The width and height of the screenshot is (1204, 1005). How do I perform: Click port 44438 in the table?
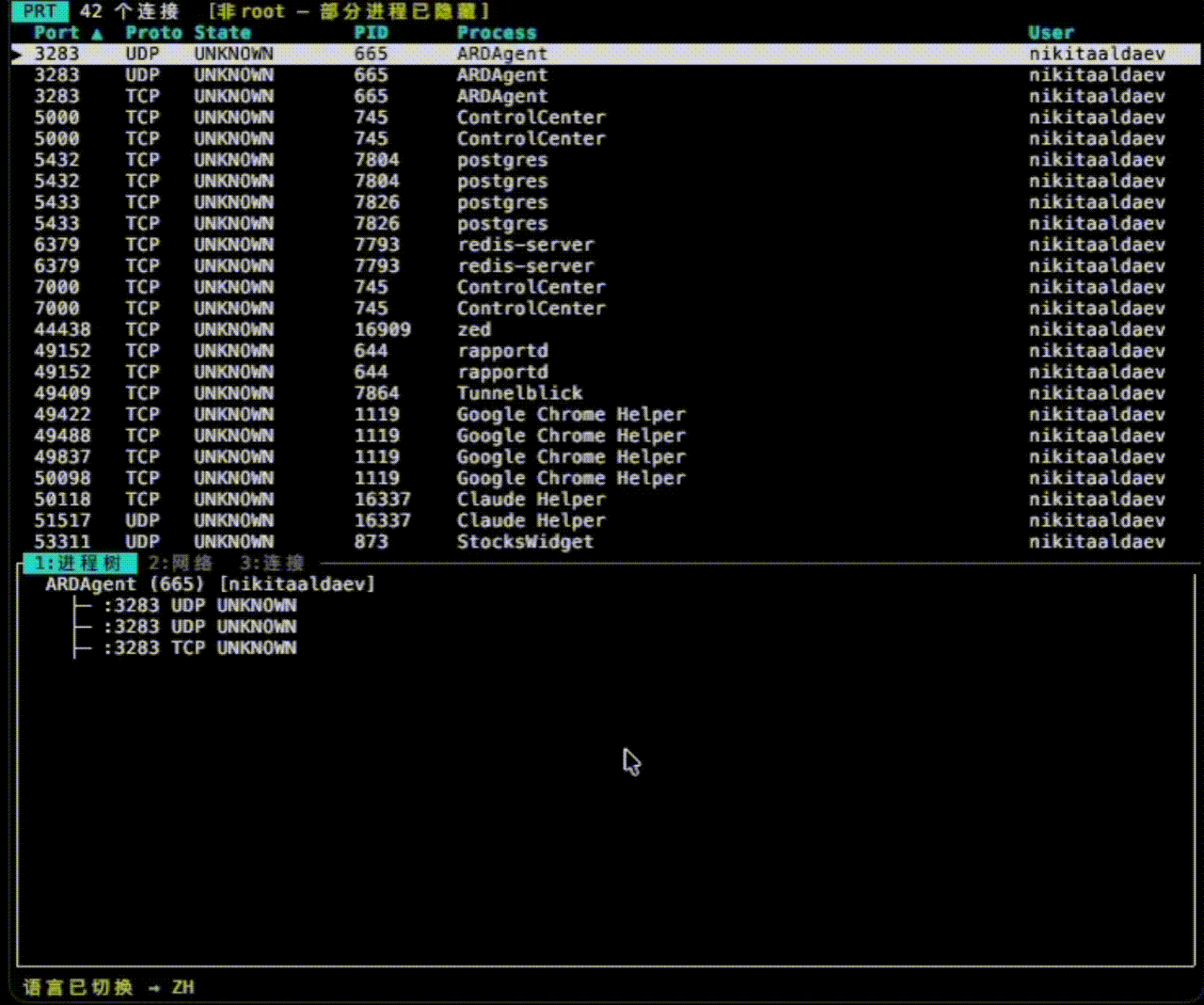click(x=62, y=329)
